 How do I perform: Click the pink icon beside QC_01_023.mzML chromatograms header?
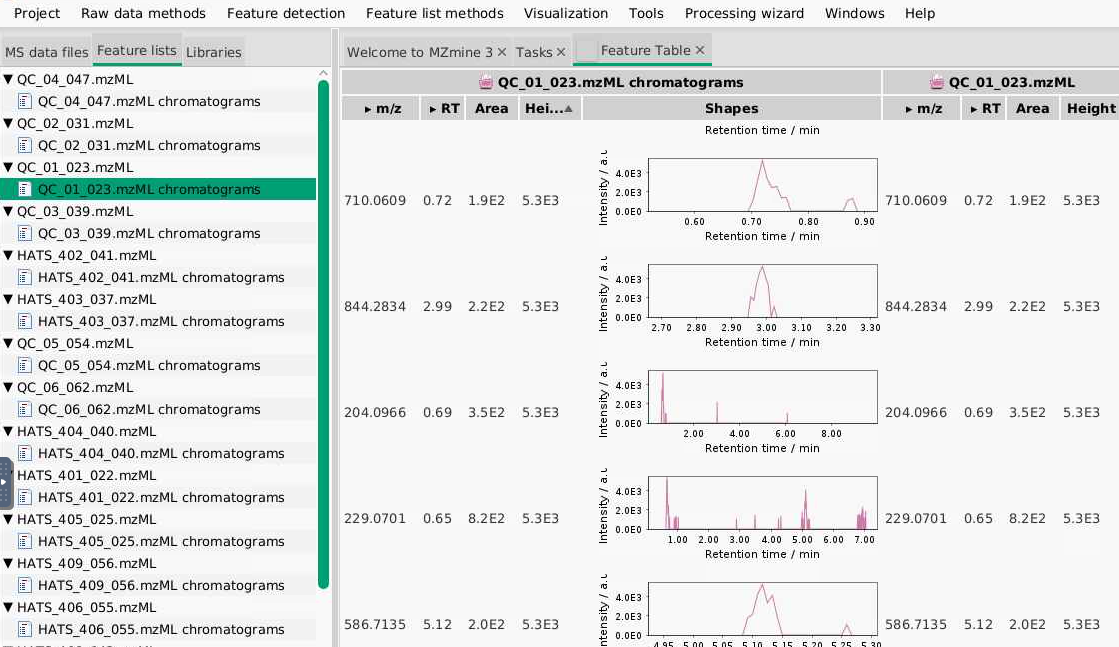[486, 82]
